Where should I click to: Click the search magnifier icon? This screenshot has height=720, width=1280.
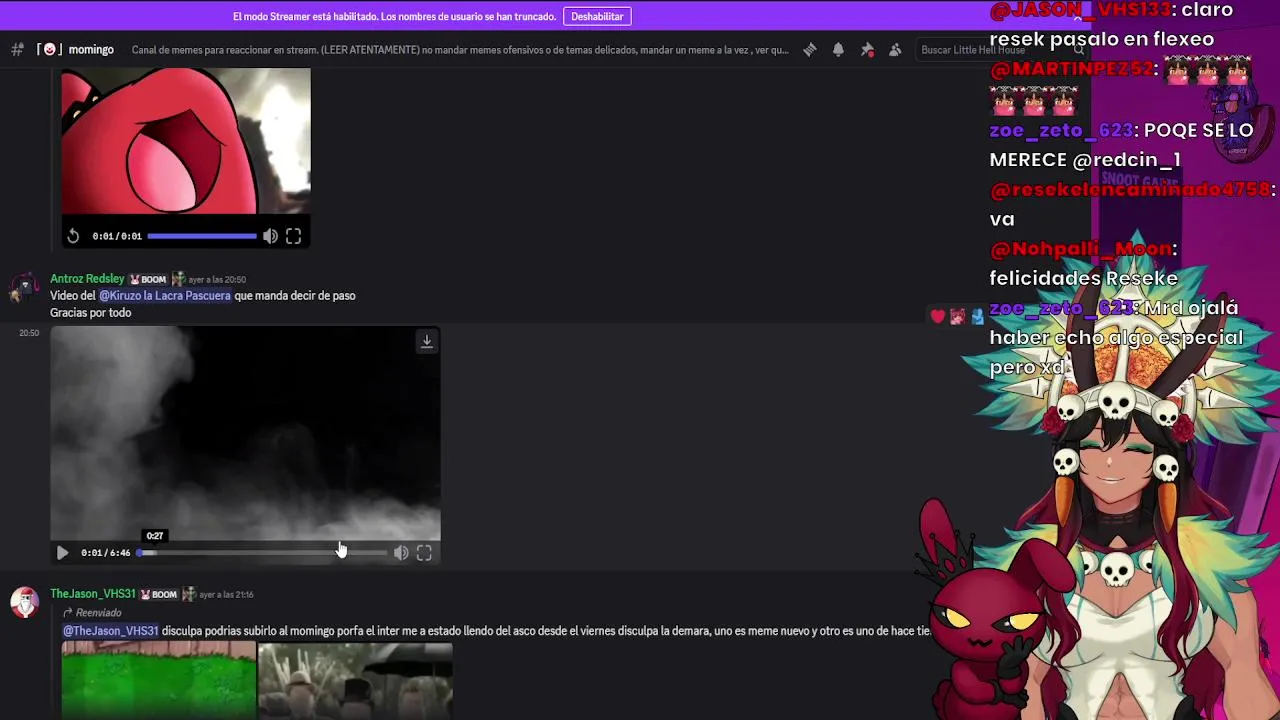point(1079,50)
